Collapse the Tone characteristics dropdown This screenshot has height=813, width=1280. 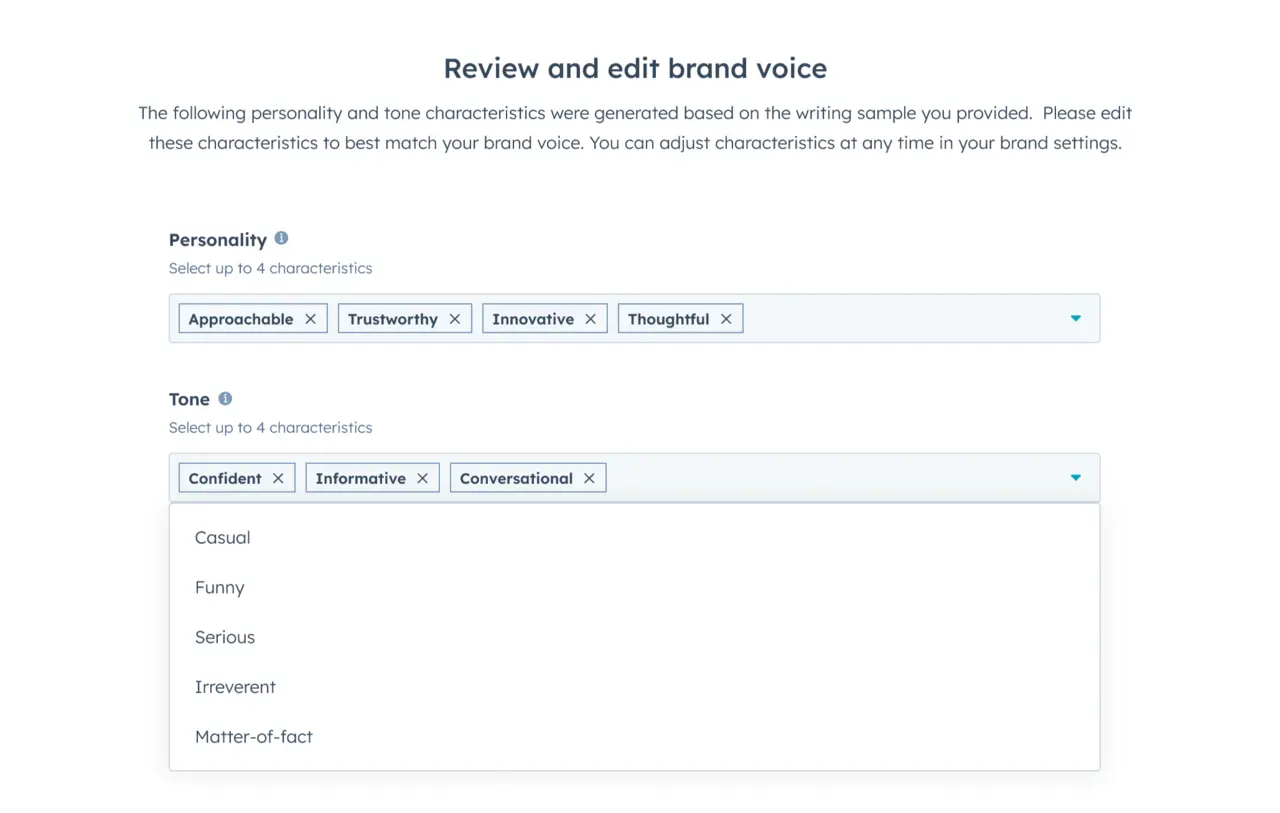pos(1076,477)
